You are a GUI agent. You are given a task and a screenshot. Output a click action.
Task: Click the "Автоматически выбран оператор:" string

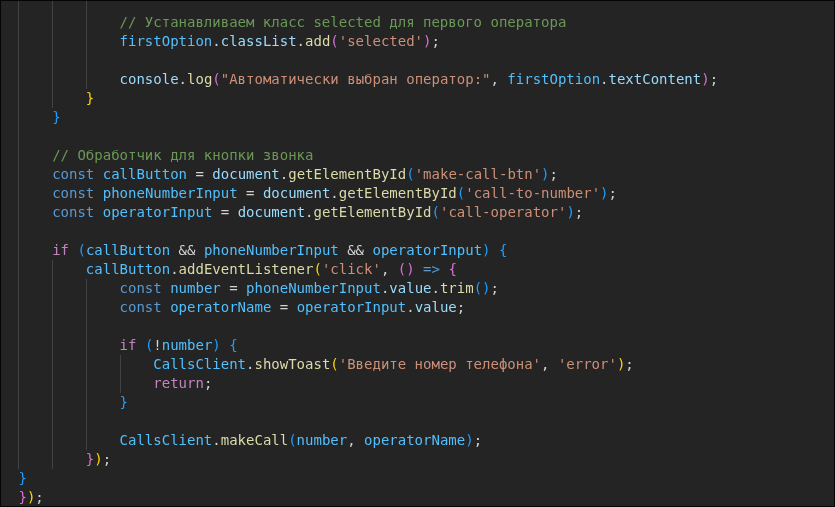(x=355, y=79)
